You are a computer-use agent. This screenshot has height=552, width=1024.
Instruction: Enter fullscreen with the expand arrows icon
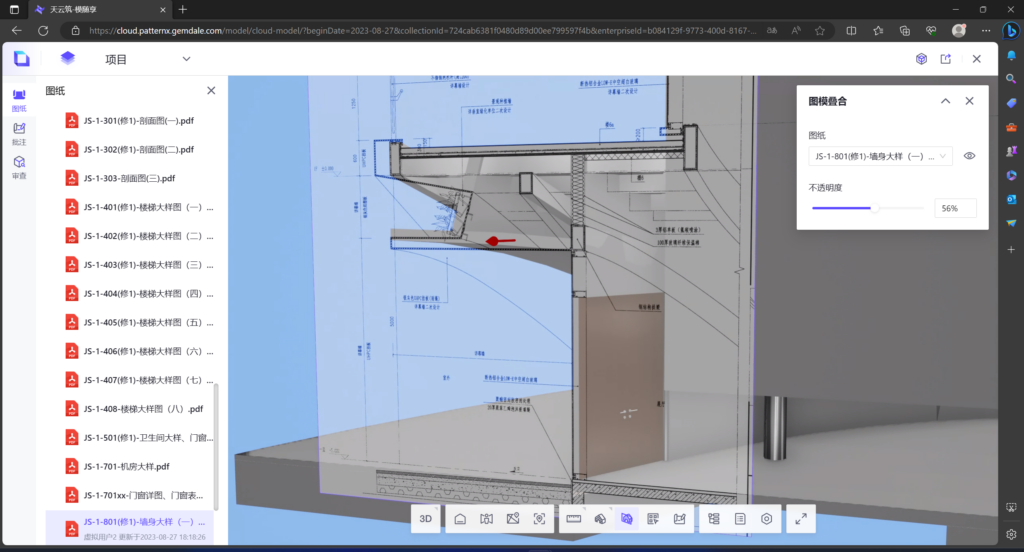(x=801, y=519)
